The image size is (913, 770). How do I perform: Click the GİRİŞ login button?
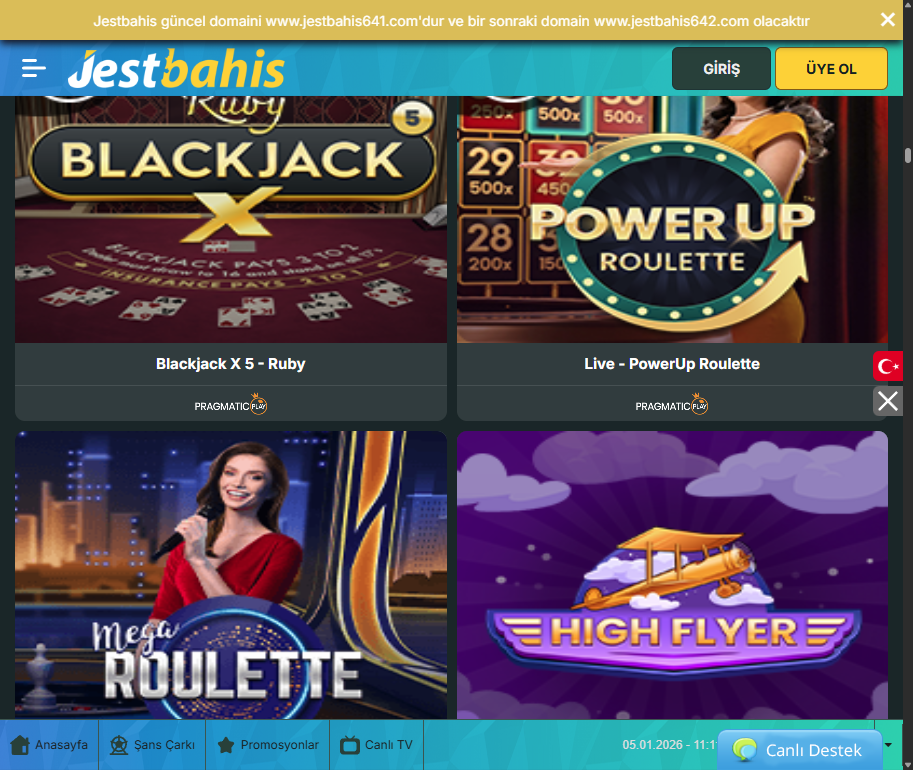point(721,69)
